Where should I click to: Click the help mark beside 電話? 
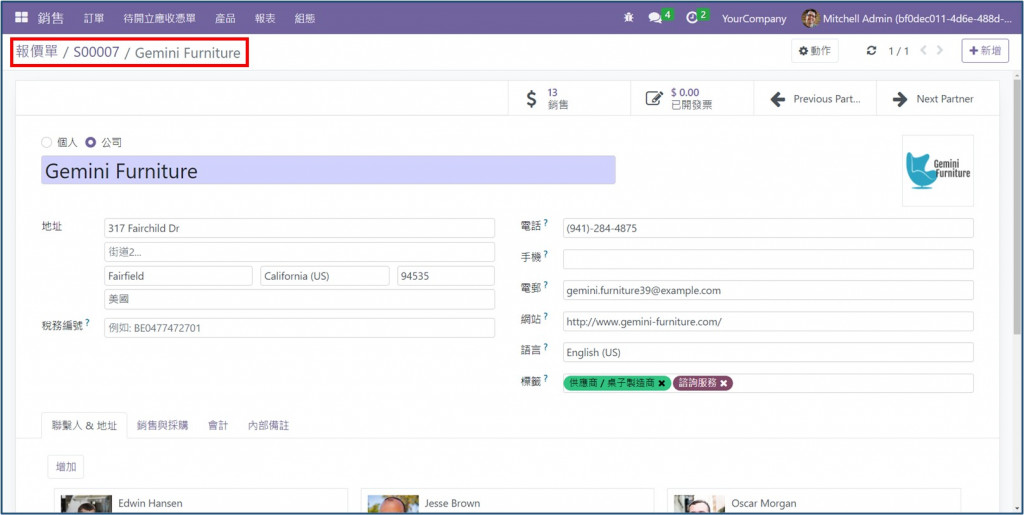pyautogui.click(x=545, y=223)
